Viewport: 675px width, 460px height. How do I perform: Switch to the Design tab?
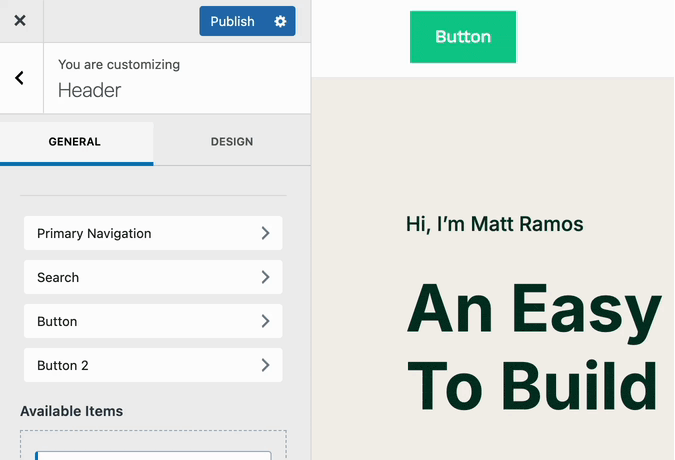pos(231,142)
